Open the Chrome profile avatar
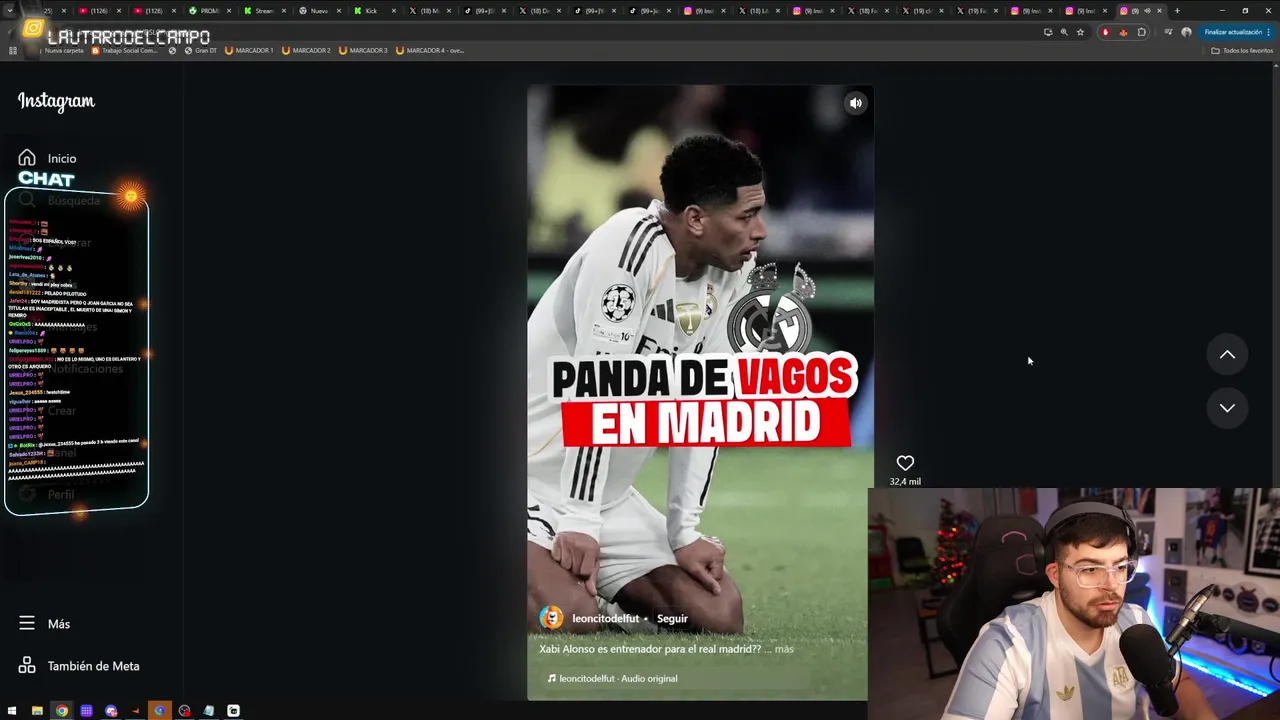Viewport: 1280px width, 720px height. click(x=1186, y=32)
